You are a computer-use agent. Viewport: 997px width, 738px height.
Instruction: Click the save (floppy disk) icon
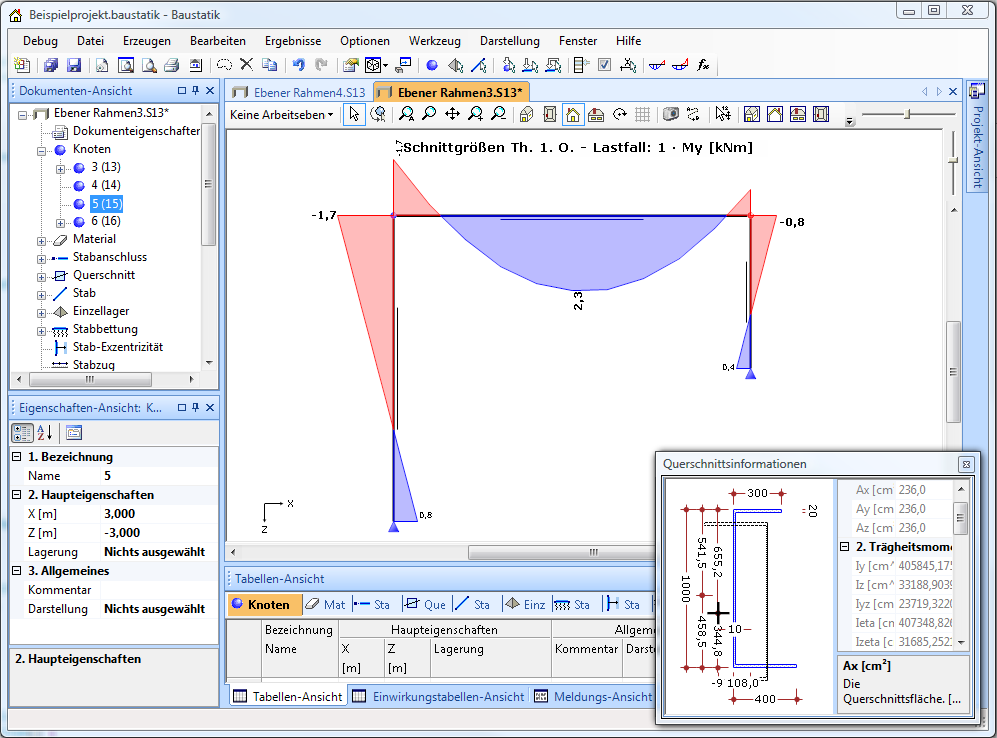[x=74, y=65]
